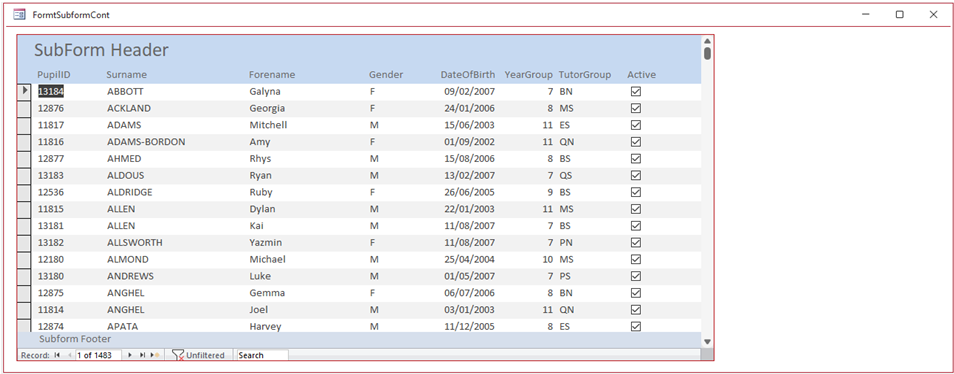Click the scrollbar up arrow
The width and height of the screenshot is (954, 374).
coord(707,41)
